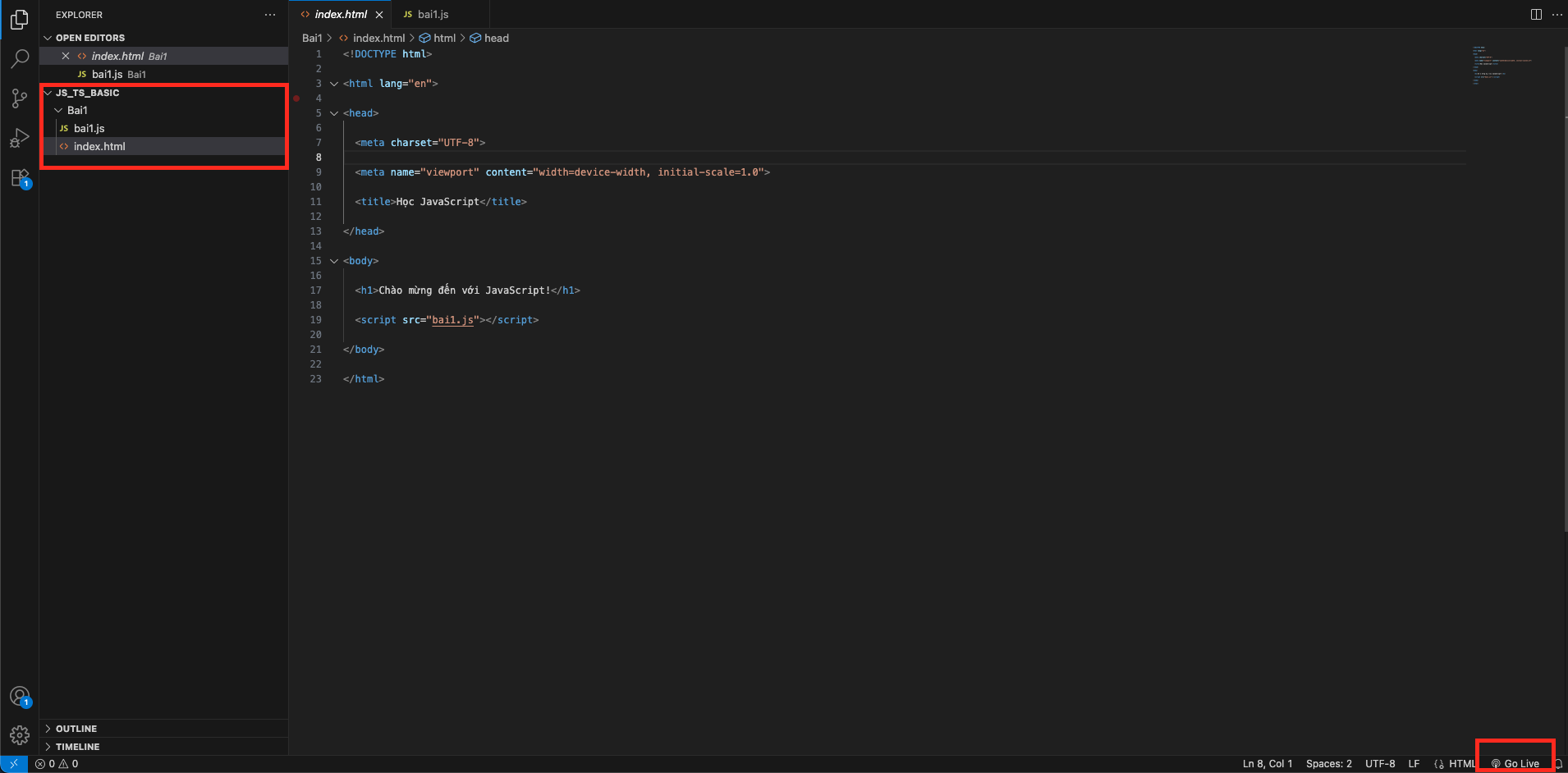The width and height of the screenshot is (1568, 773).
Task: Open the Run and Debug view
Action: click(x=20, y=138)
